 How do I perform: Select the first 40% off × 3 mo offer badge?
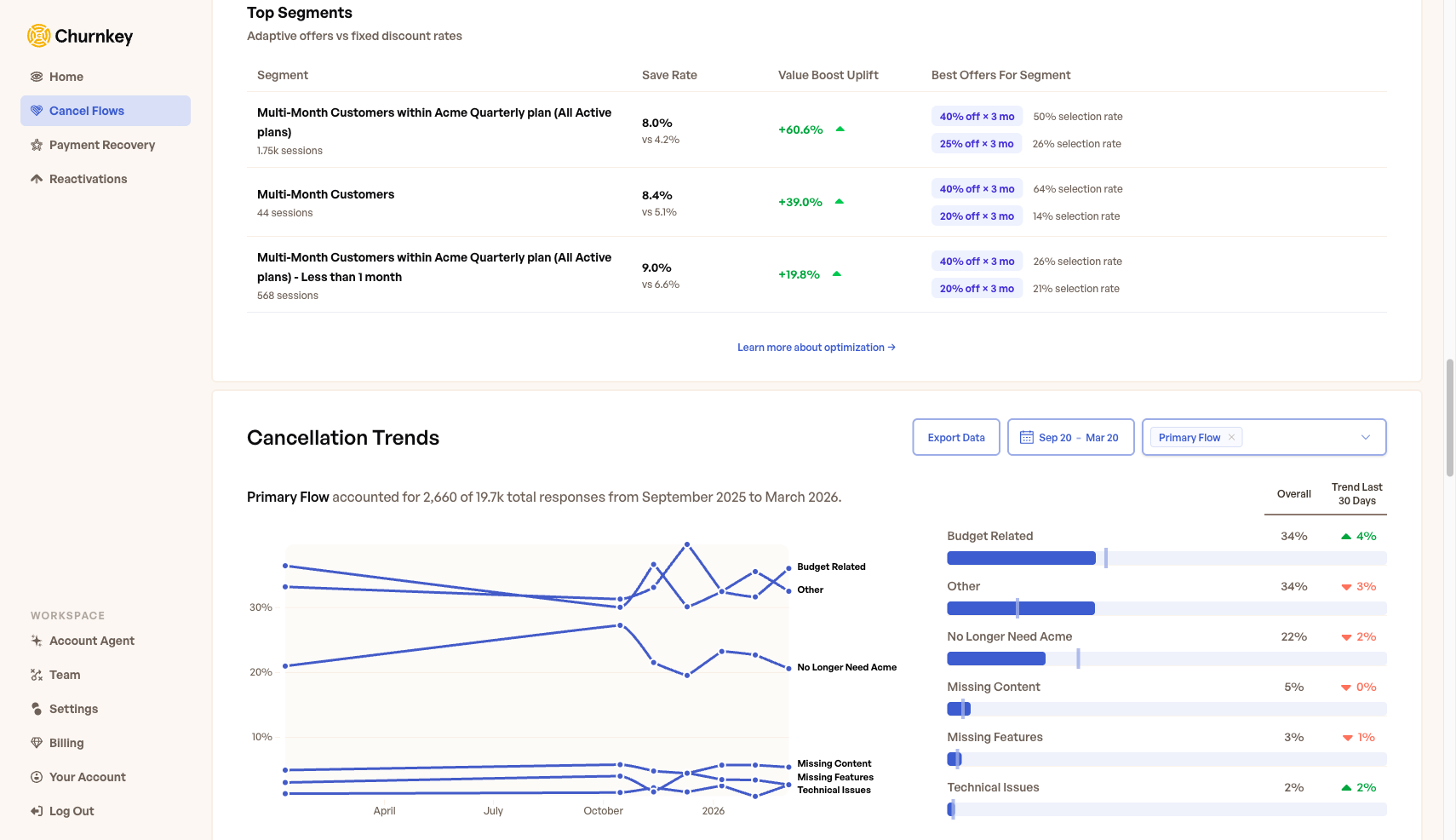click(977, 117)
